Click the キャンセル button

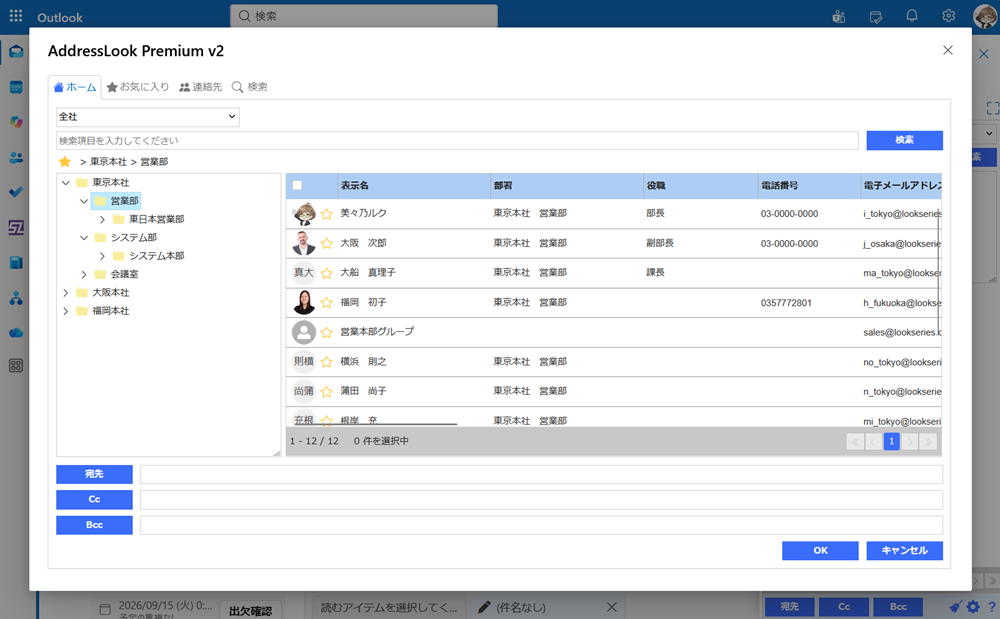[904, 551]
